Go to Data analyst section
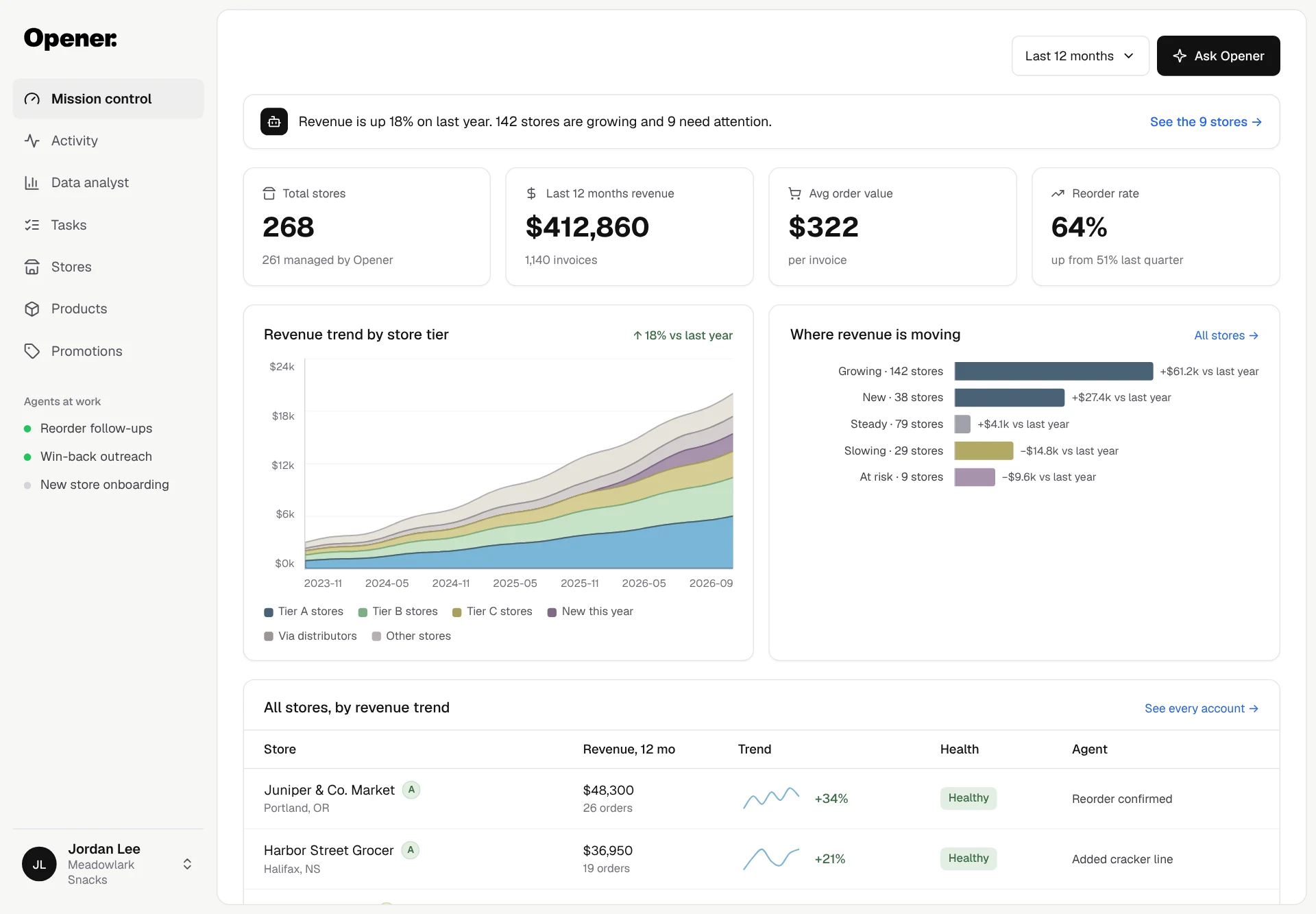1316x914 pixels. click(108, 182)
